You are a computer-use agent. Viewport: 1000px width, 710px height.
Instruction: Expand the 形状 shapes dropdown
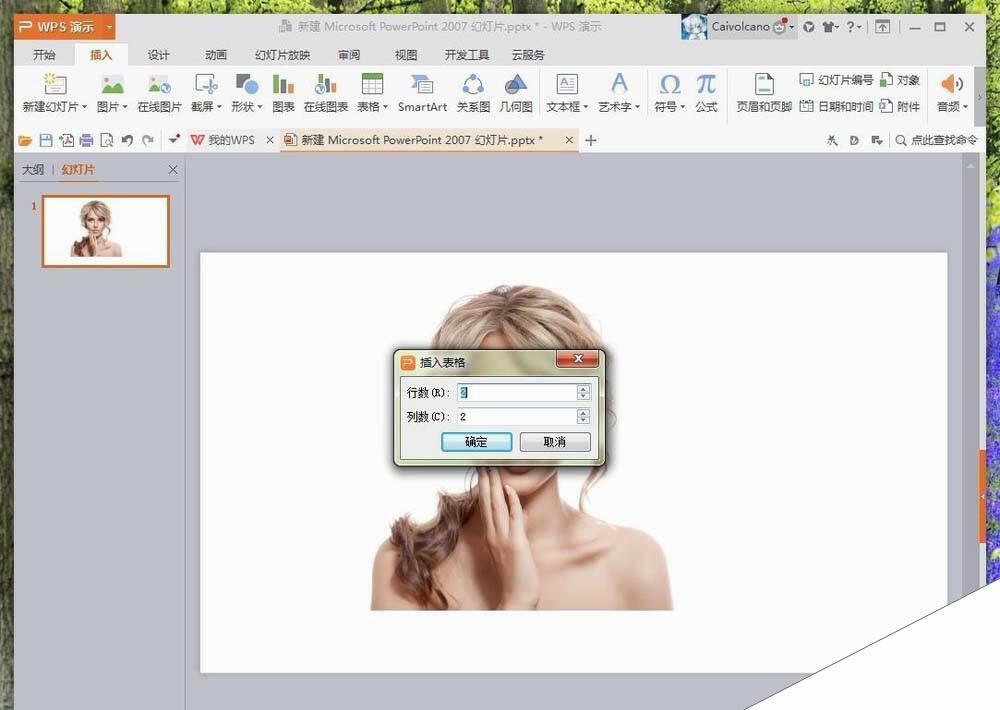coord(246,106)
